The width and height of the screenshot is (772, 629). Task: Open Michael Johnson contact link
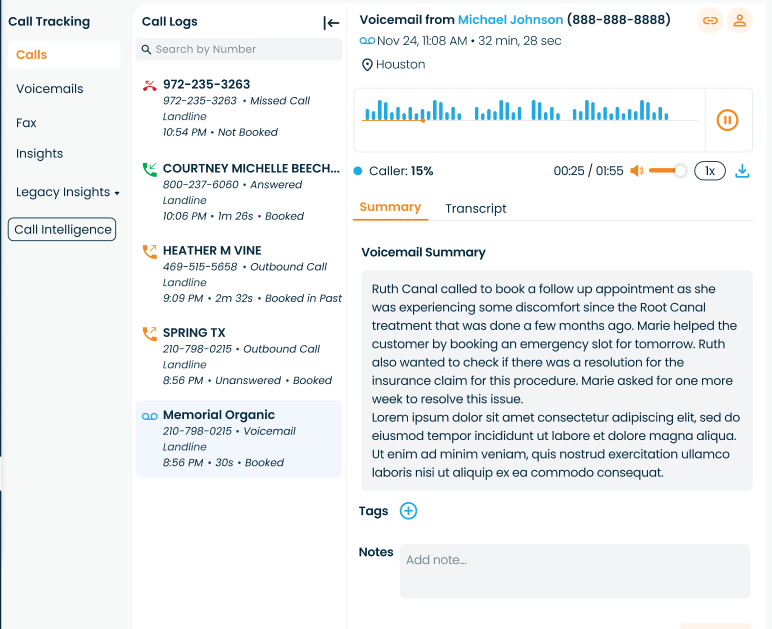pos(510,19)
